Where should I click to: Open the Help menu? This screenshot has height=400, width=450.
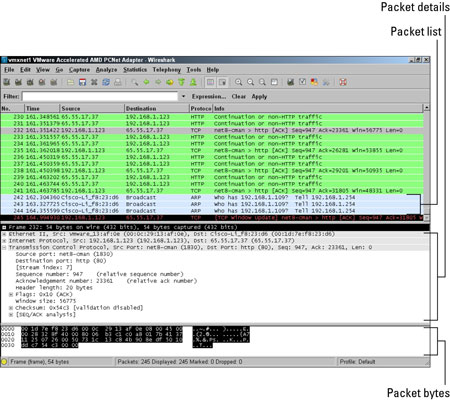(213, 70)
